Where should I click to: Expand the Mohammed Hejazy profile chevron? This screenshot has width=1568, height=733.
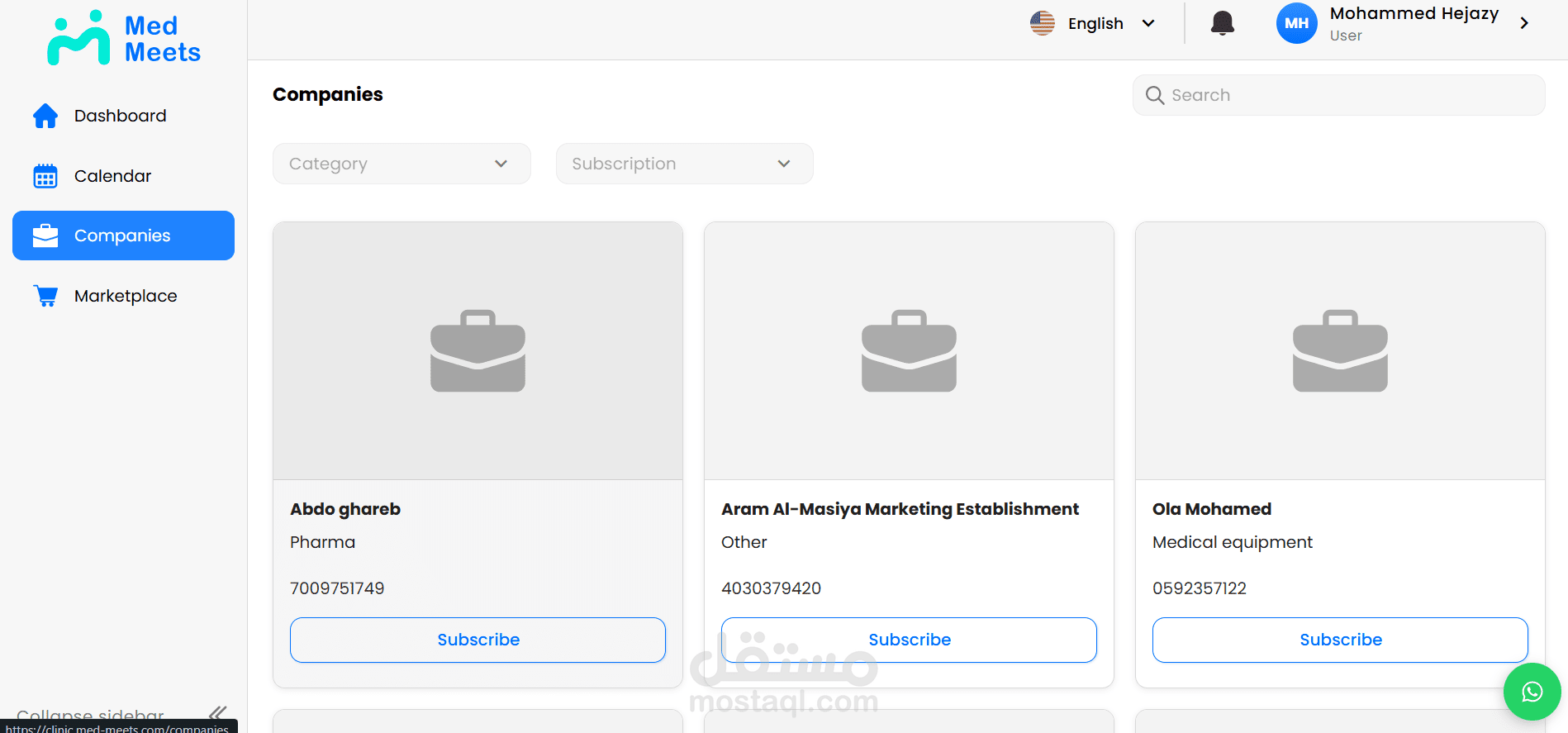(x=1524, y=23)
